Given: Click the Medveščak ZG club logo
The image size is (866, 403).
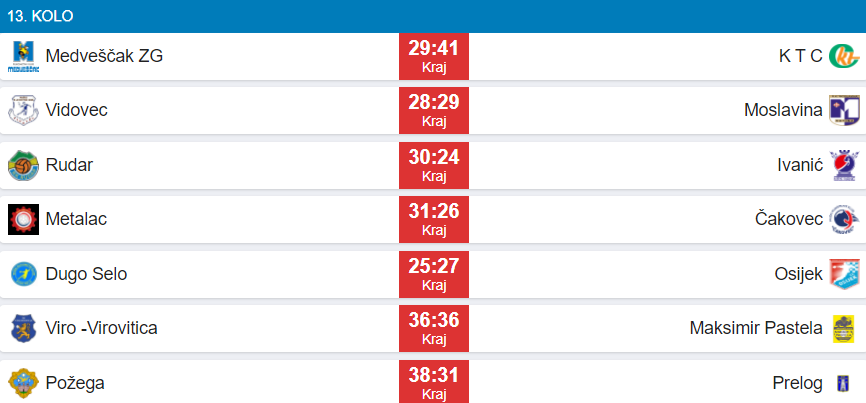Looking at the screenshot, I should [x=22, y=56].
